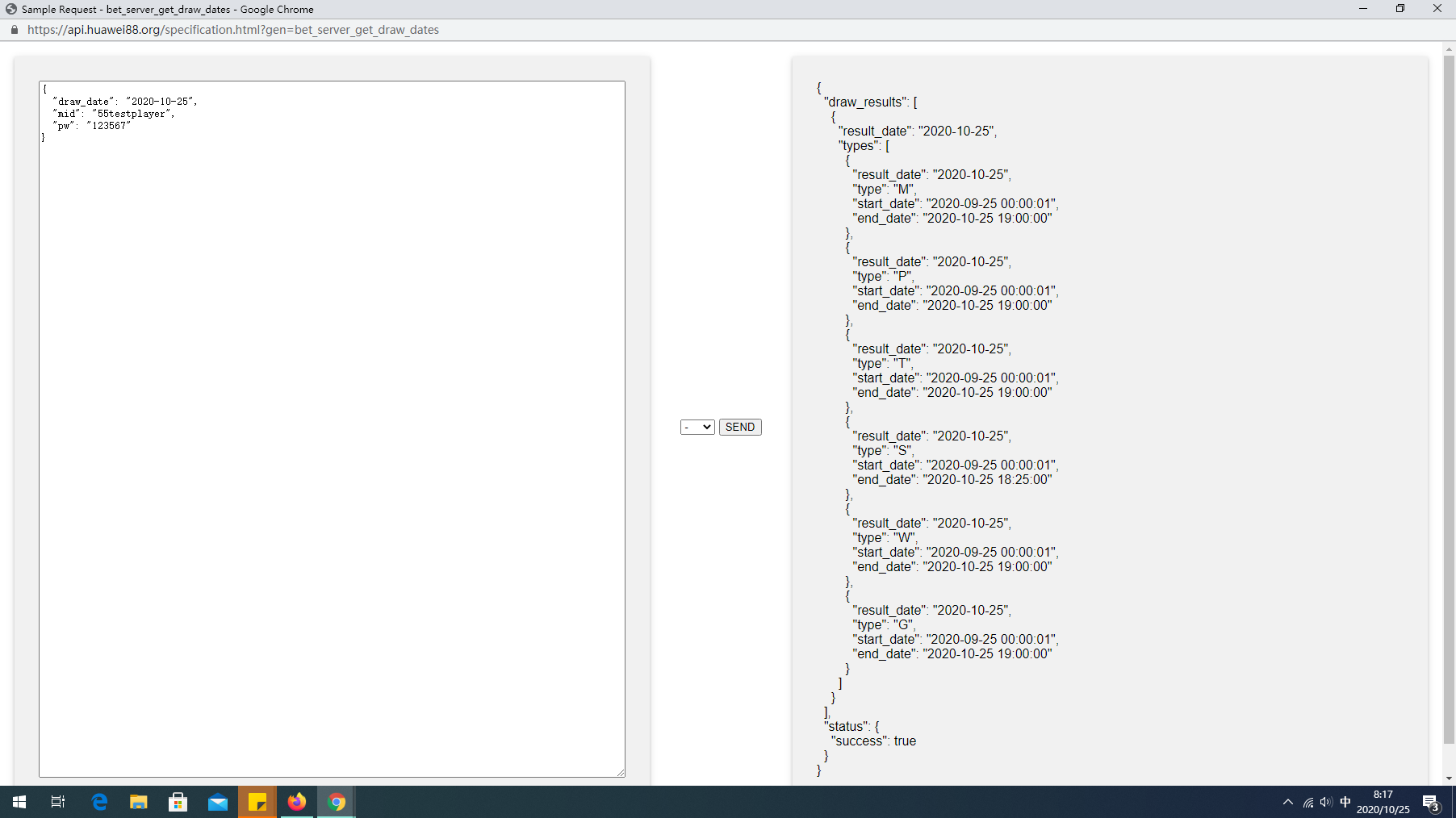The image size is (1456, 818).
Task: Open Microsoft Store from the taskbar
Action: 178,802
